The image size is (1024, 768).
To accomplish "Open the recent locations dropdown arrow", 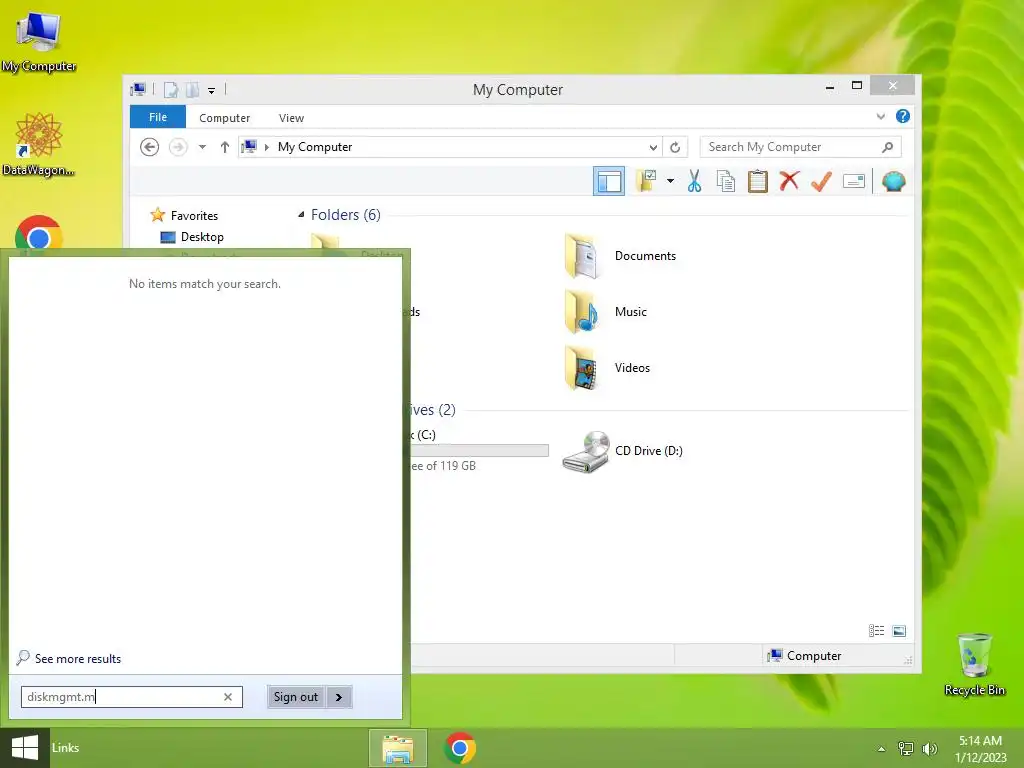I will [202, 147].
